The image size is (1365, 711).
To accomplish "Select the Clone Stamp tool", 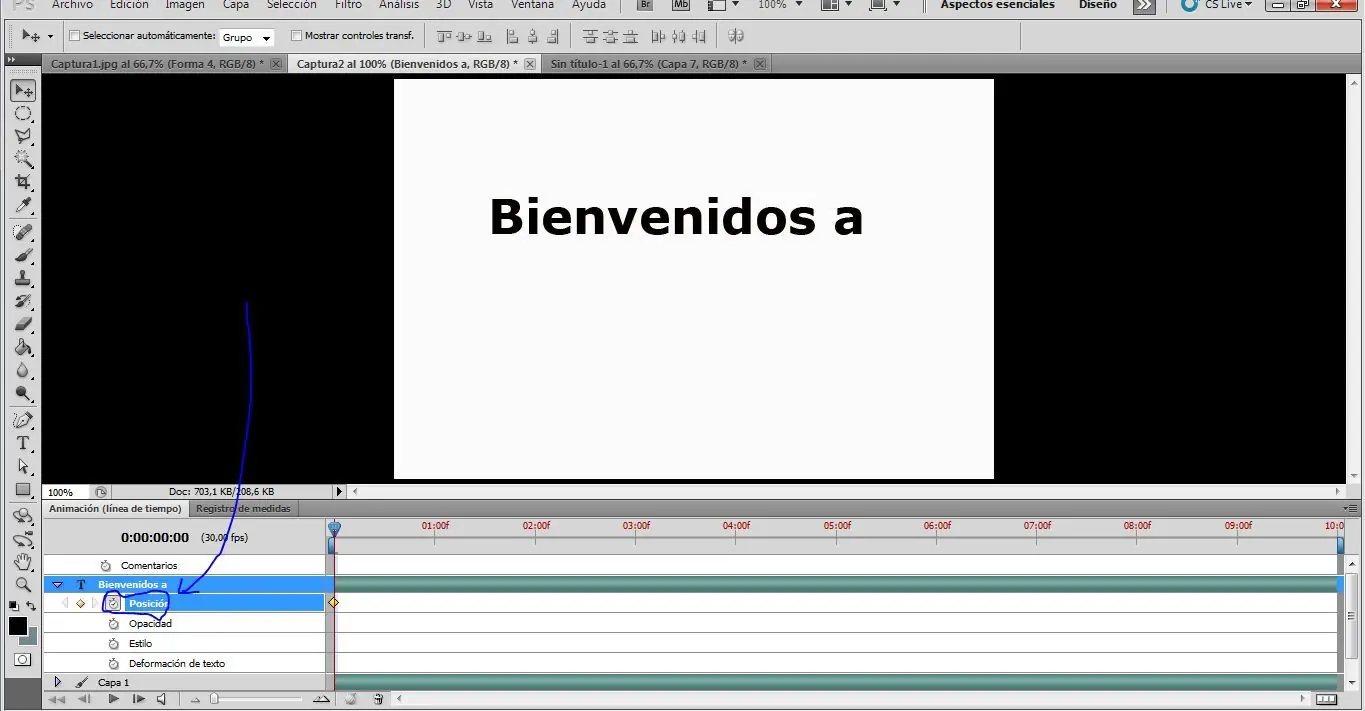I will click(22, 278).
